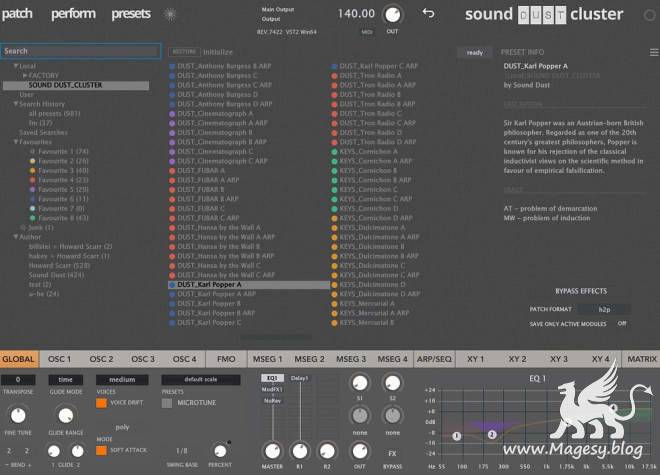Image resolution: width=660 pixels, height=475 pixels.
Task: Open the OSC 1 tab
Action: [59, 359]
